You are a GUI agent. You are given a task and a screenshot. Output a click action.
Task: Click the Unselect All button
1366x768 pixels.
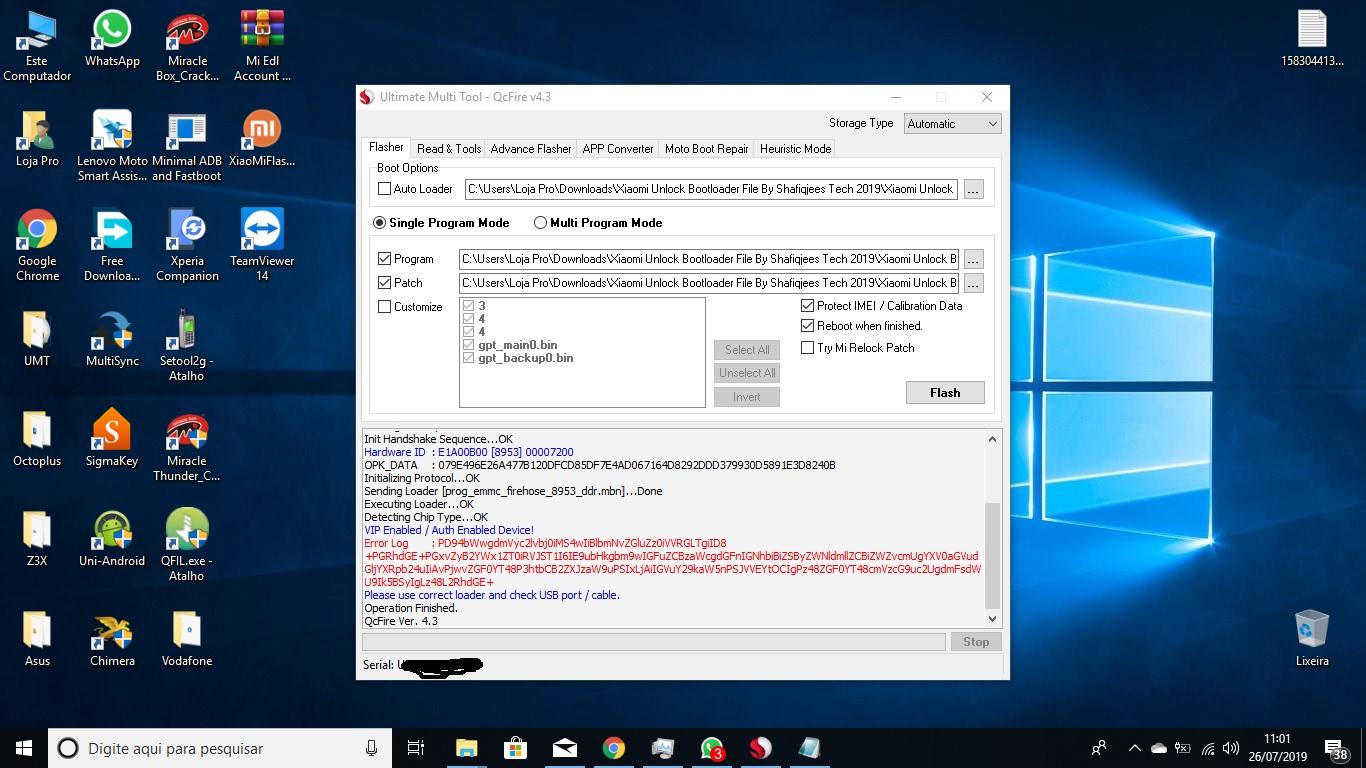click(x=747, y=372)
